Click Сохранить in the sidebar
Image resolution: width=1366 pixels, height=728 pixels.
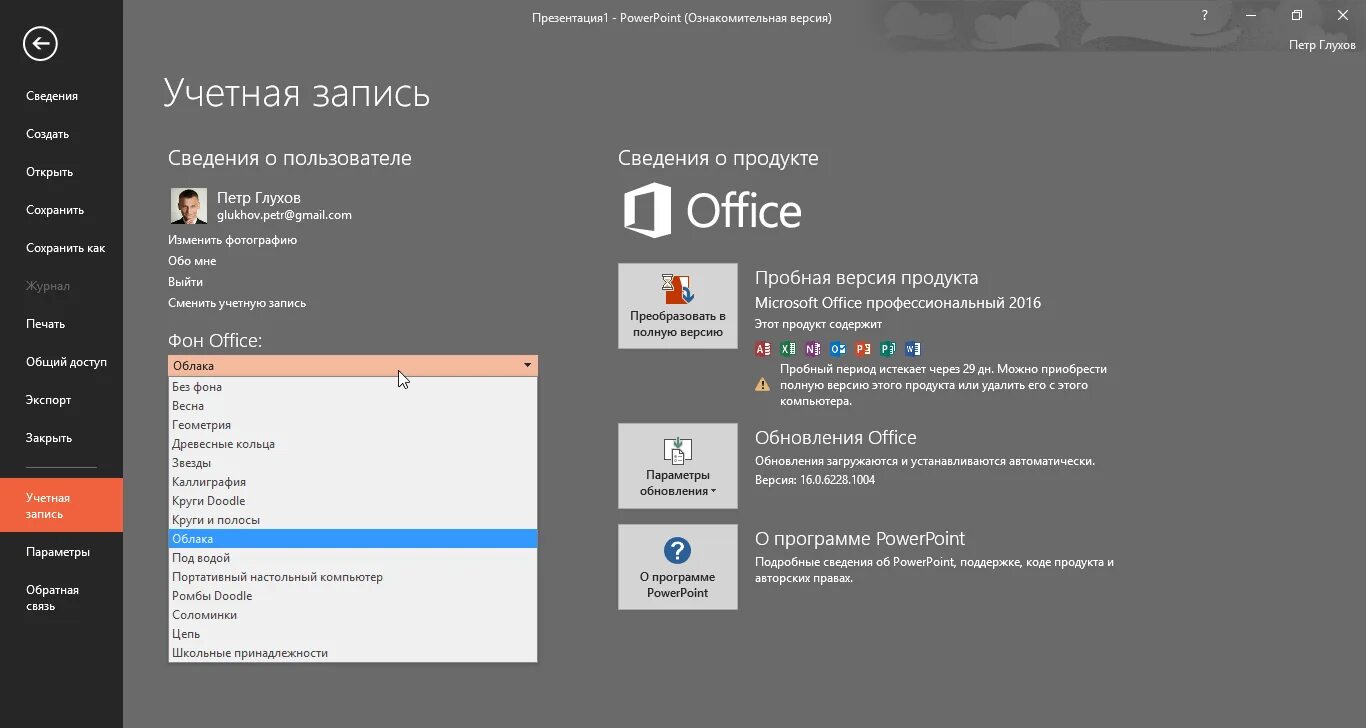click(61, 210)
